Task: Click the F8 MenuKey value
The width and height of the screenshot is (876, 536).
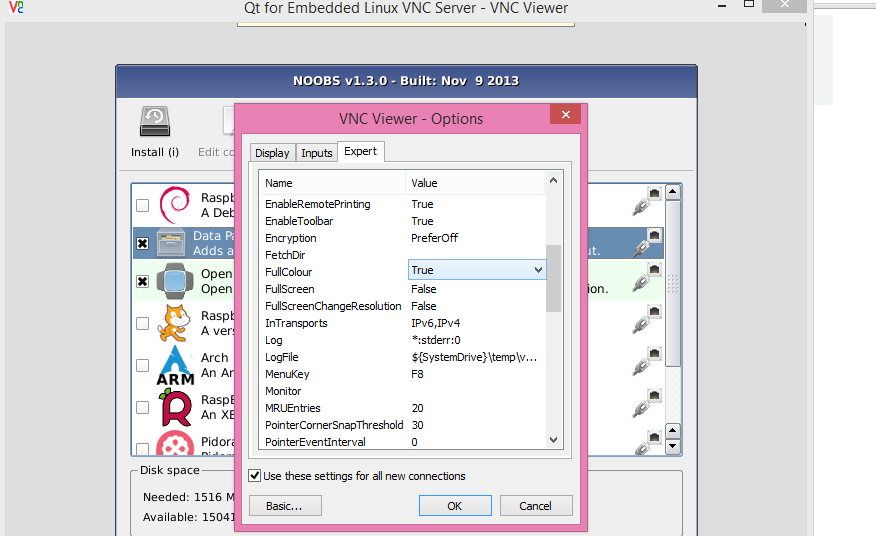Action: point(417,374)
